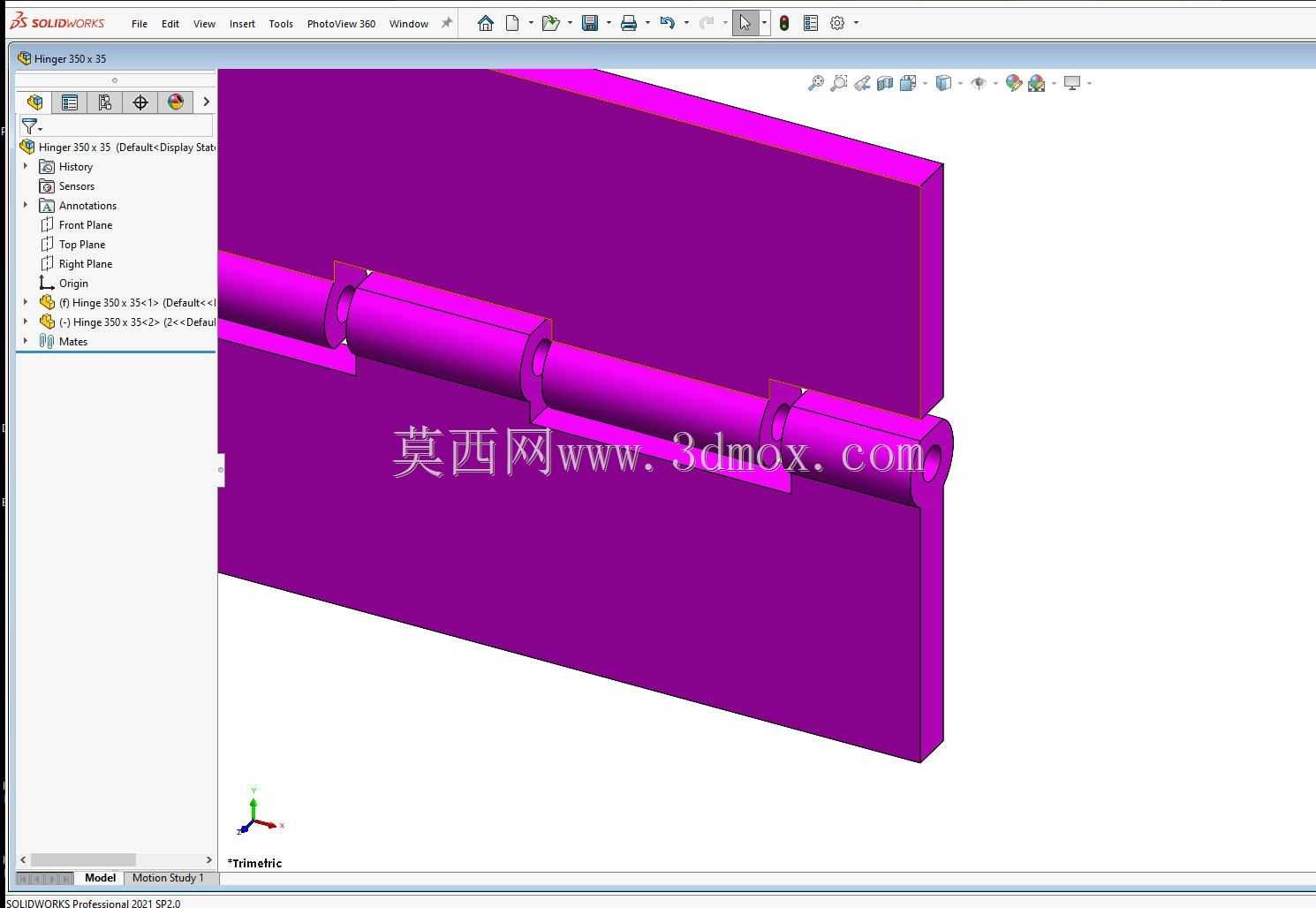Click the Mates paperclip icon in the tree
Viewport: 1316px width, 908px height.
click(47, 341)
